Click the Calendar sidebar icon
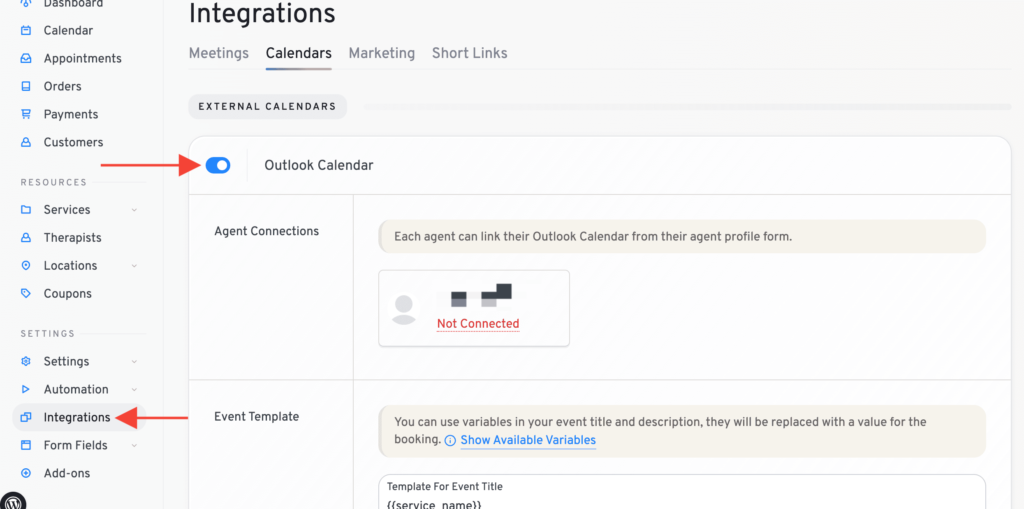 [26, 30]
